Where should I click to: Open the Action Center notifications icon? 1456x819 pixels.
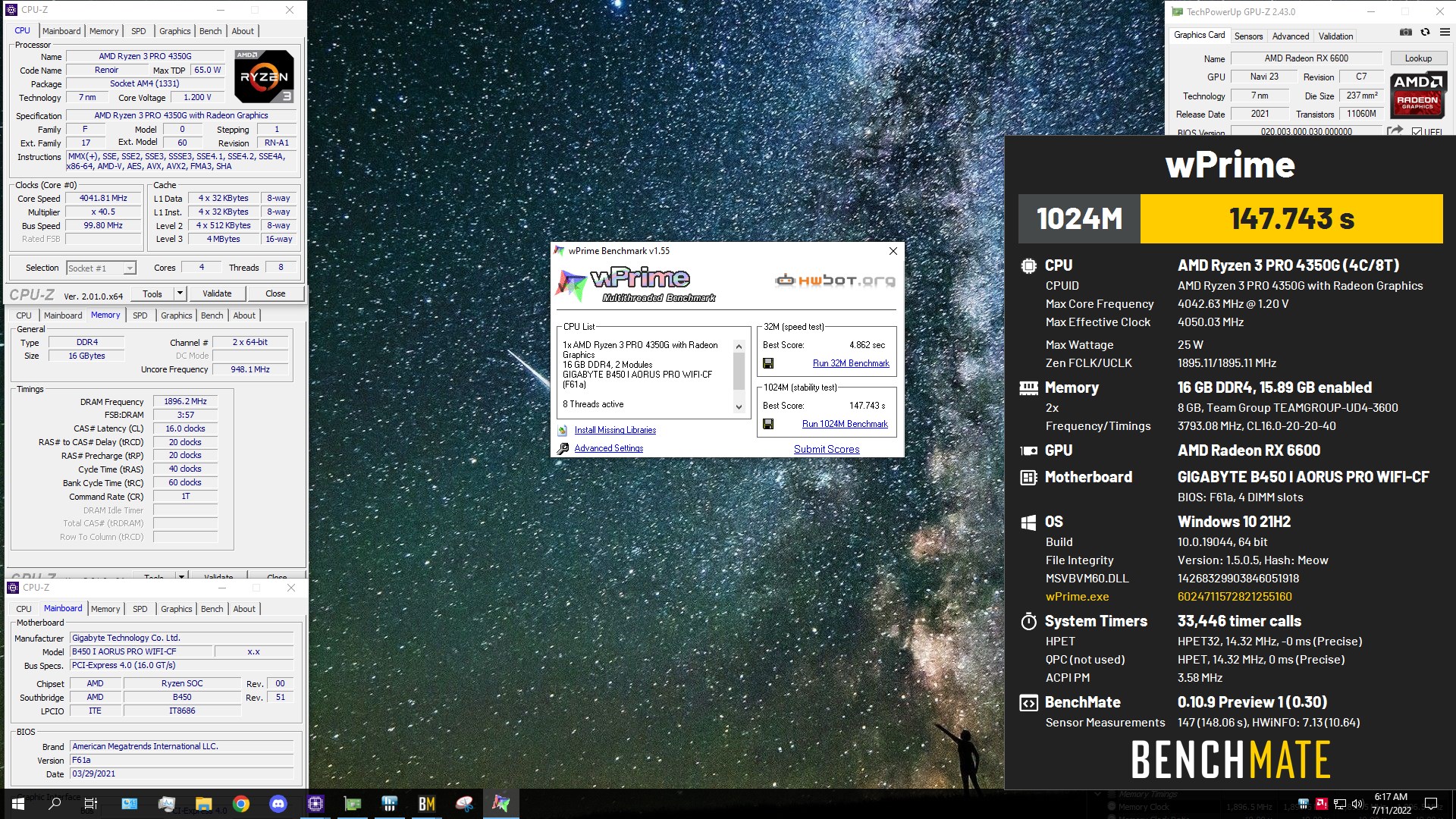click(1431, 804)
